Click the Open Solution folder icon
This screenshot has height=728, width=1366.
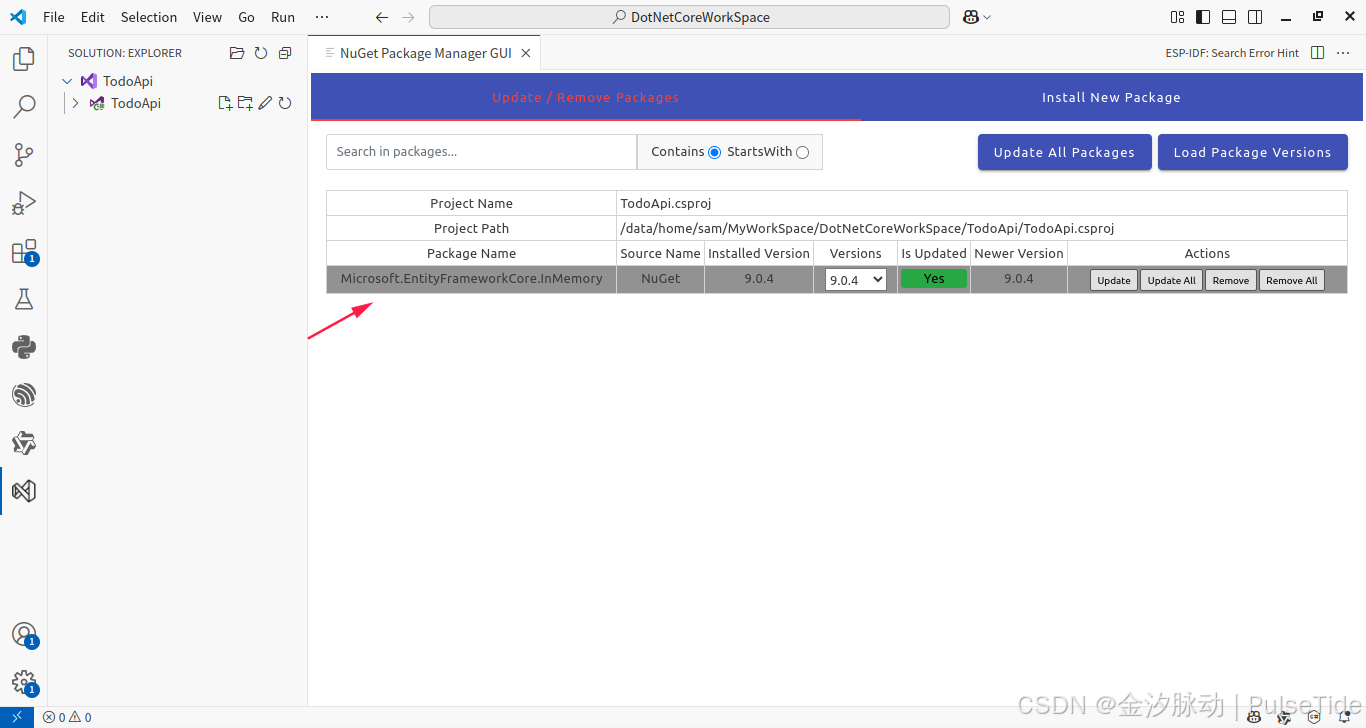[237, 53]
